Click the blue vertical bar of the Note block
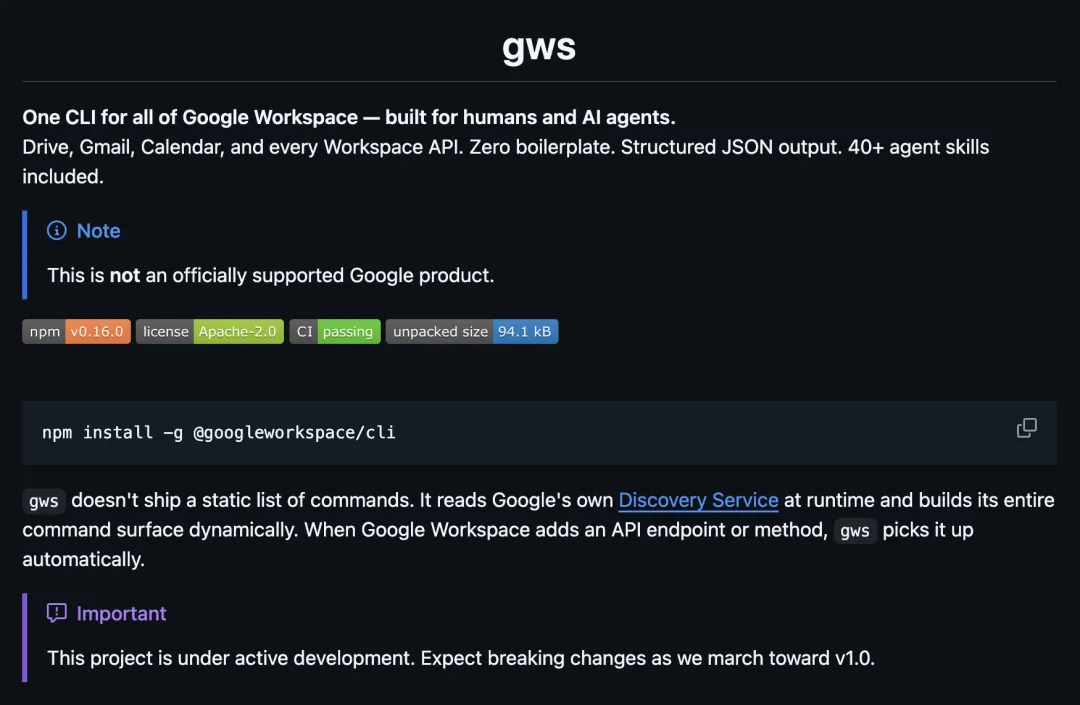Viewport: 1080px width, 705px height. click(x=25, y=254)
